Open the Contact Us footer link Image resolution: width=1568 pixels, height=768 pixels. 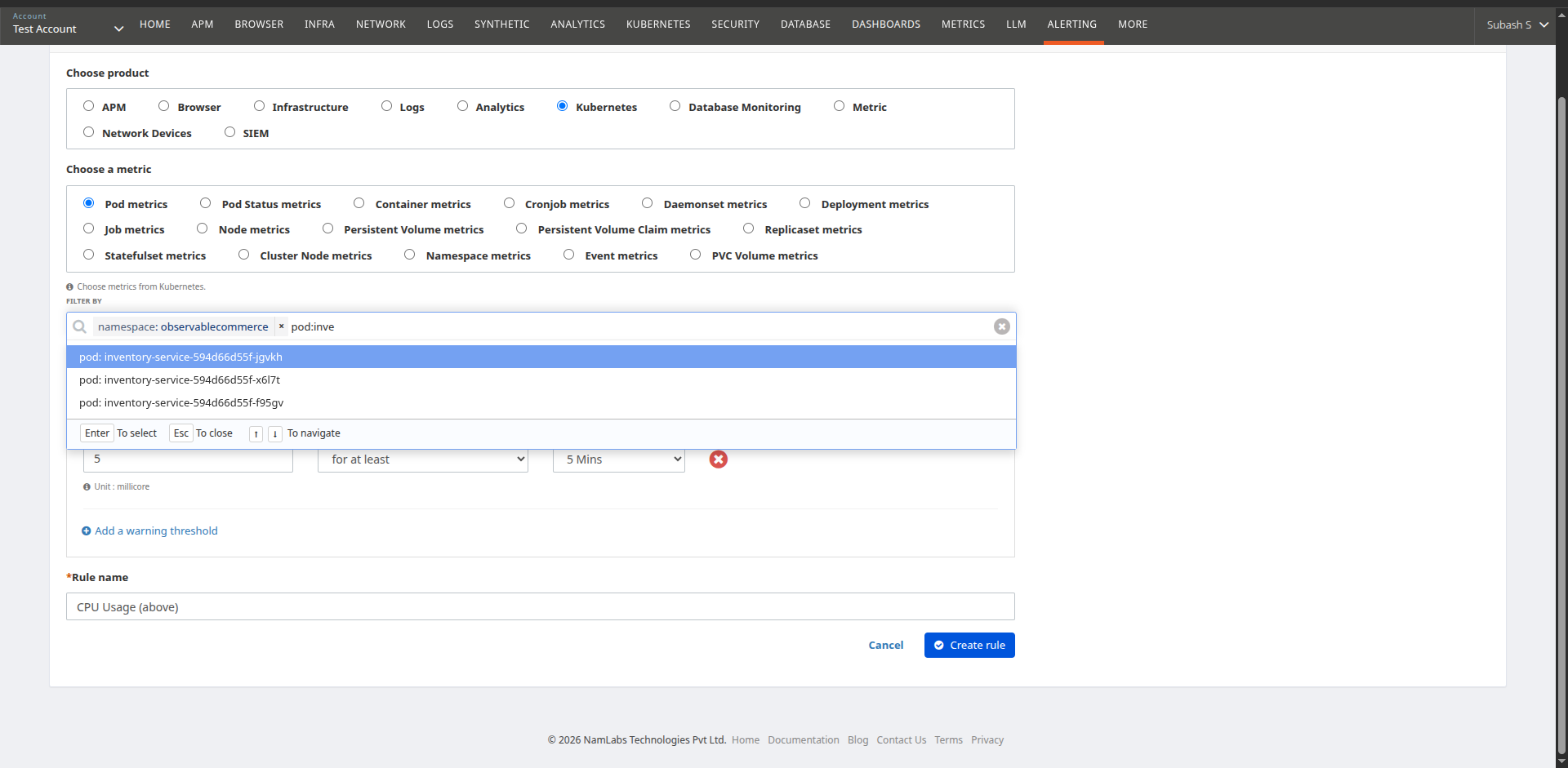[x=902, y=740]
